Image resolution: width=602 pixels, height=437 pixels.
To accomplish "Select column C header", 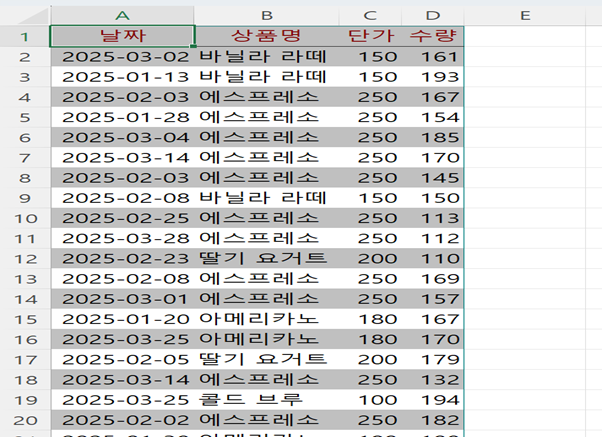I will (x=370, y=16).
